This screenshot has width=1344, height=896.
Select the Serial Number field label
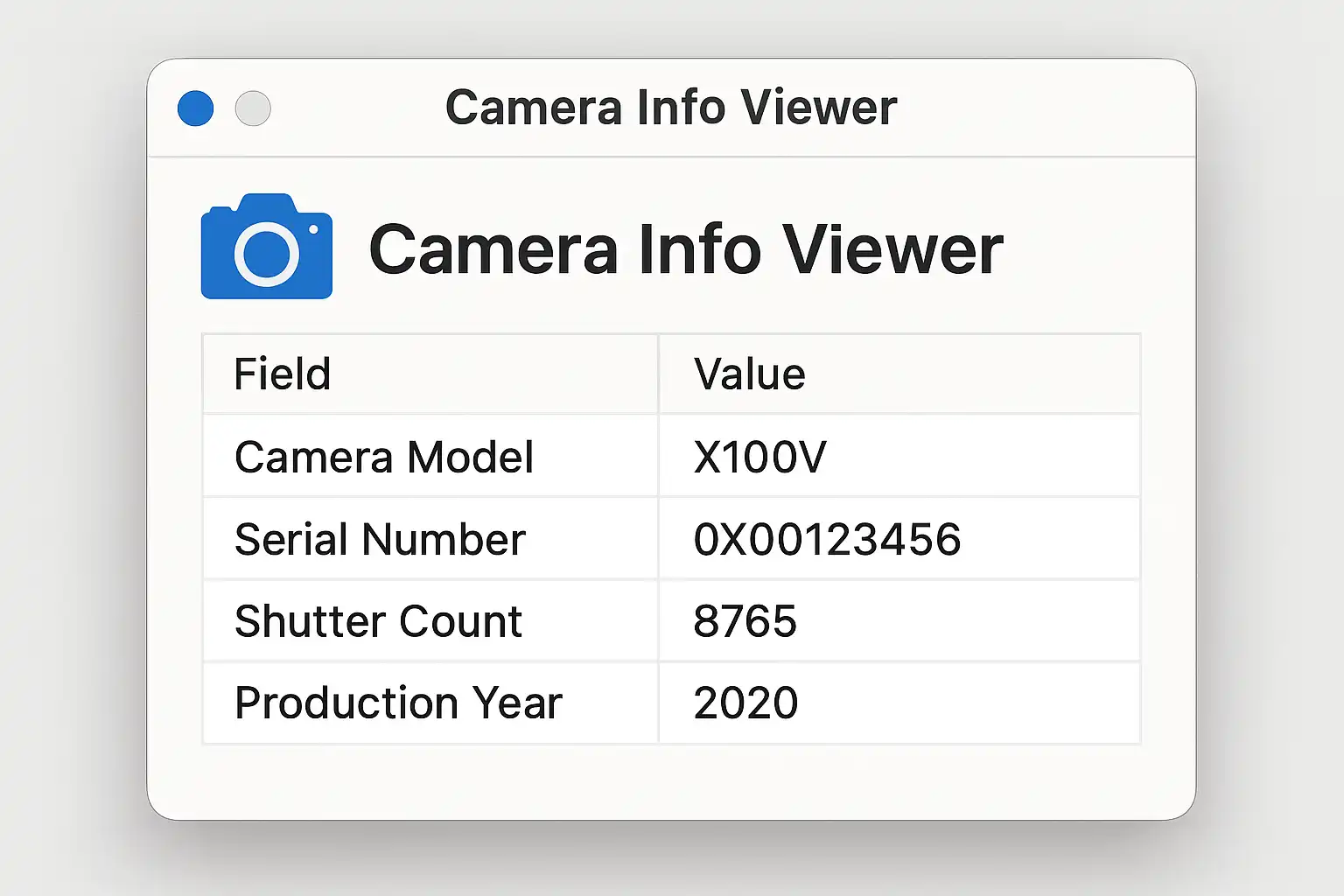pyautogui.click(x=380, y=539)
